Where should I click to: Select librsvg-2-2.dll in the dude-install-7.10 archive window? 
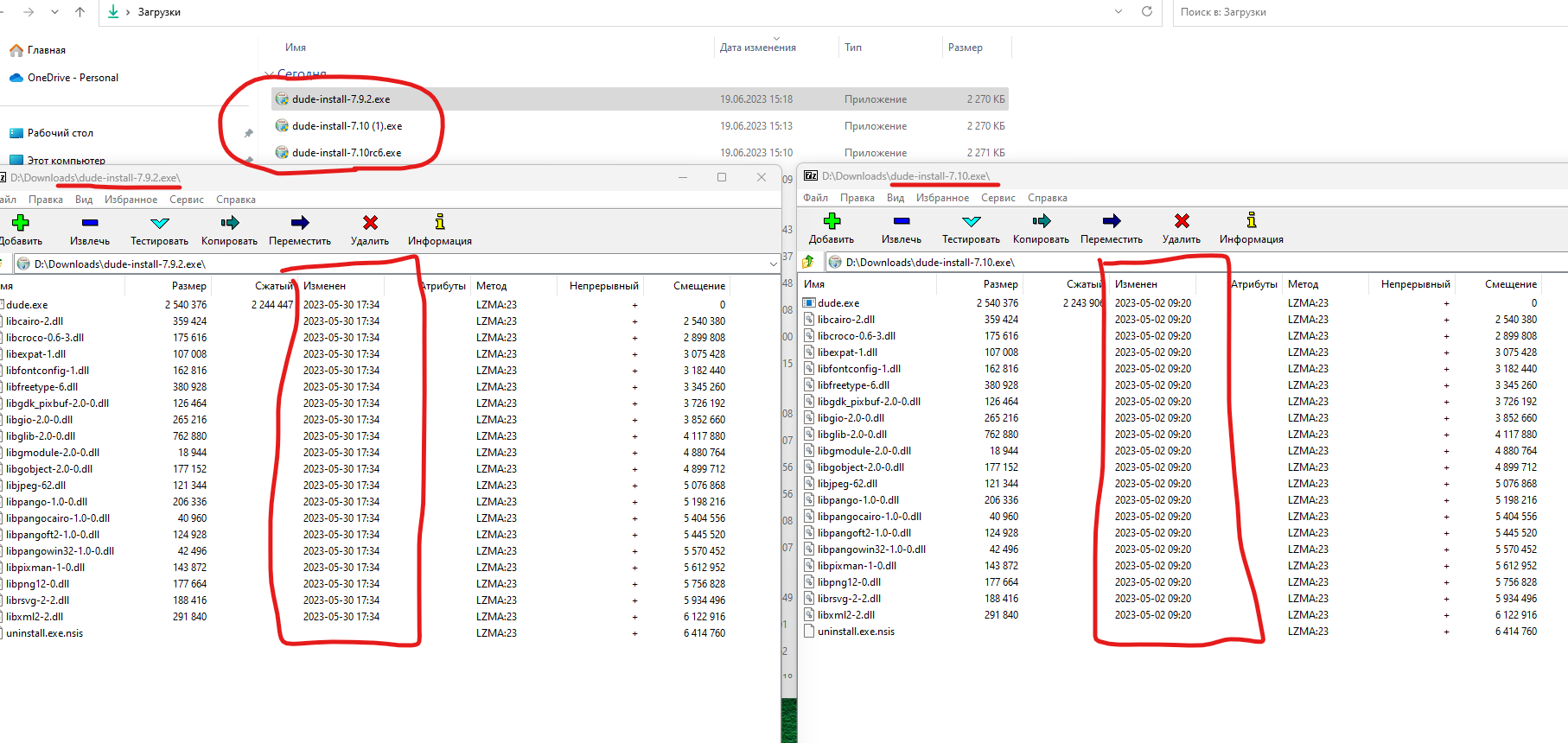[849, 599]
